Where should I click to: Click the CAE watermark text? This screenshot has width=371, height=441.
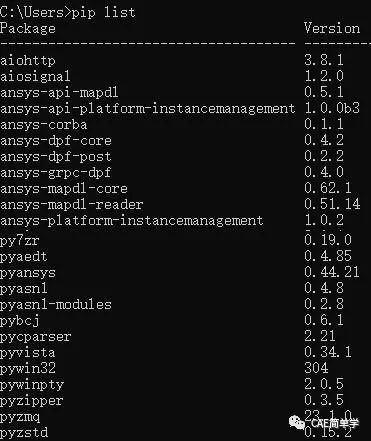pos(335,423)
